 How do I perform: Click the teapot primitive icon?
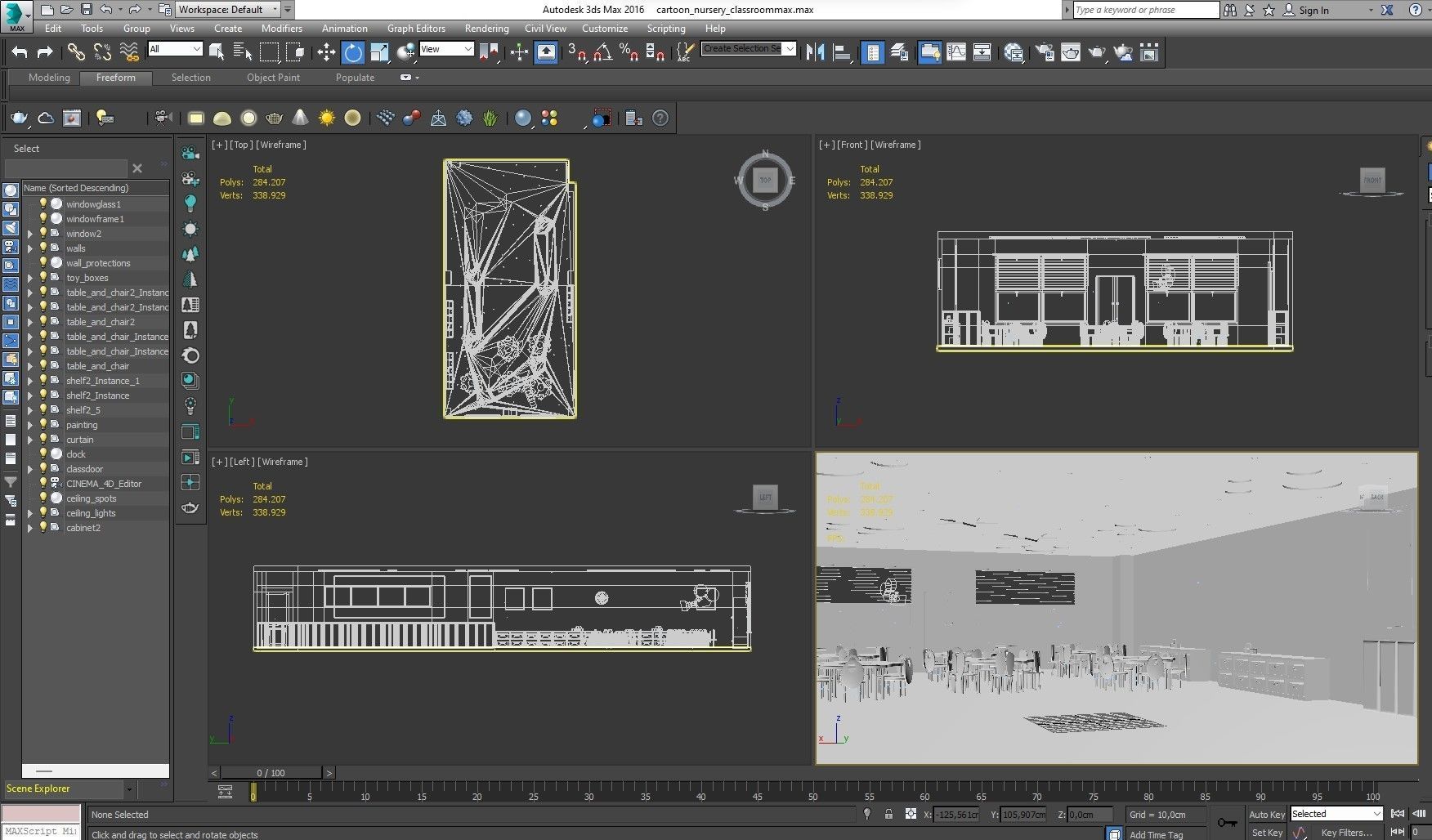pos(275,118)
